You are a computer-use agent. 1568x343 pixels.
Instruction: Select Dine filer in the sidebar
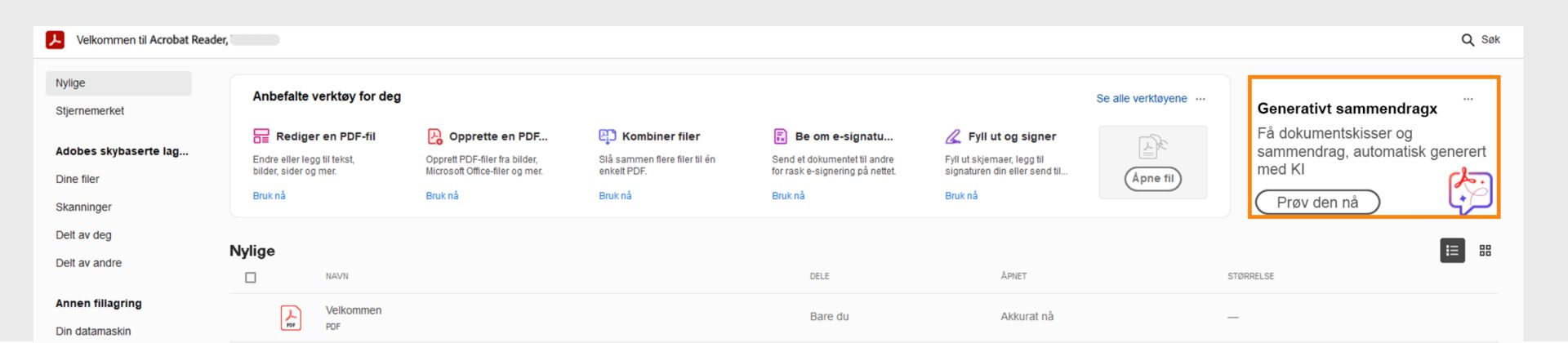point(78,180)
